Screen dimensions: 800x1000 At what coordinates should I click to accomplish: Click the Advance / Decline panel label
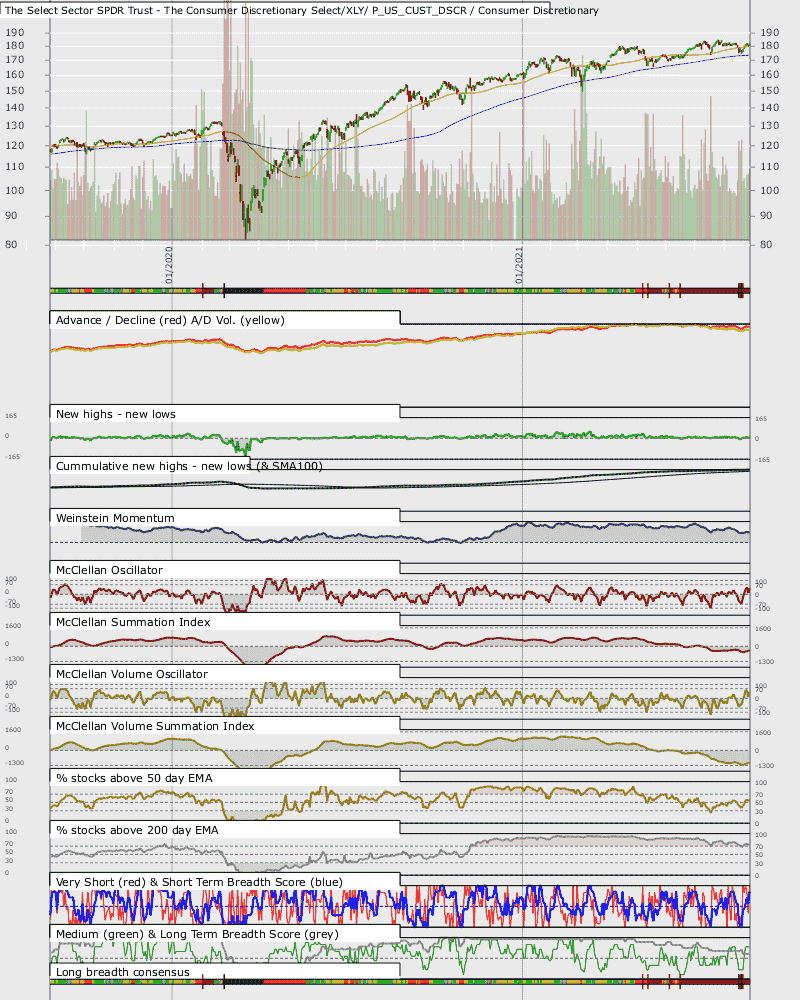[x=170, y=320]
